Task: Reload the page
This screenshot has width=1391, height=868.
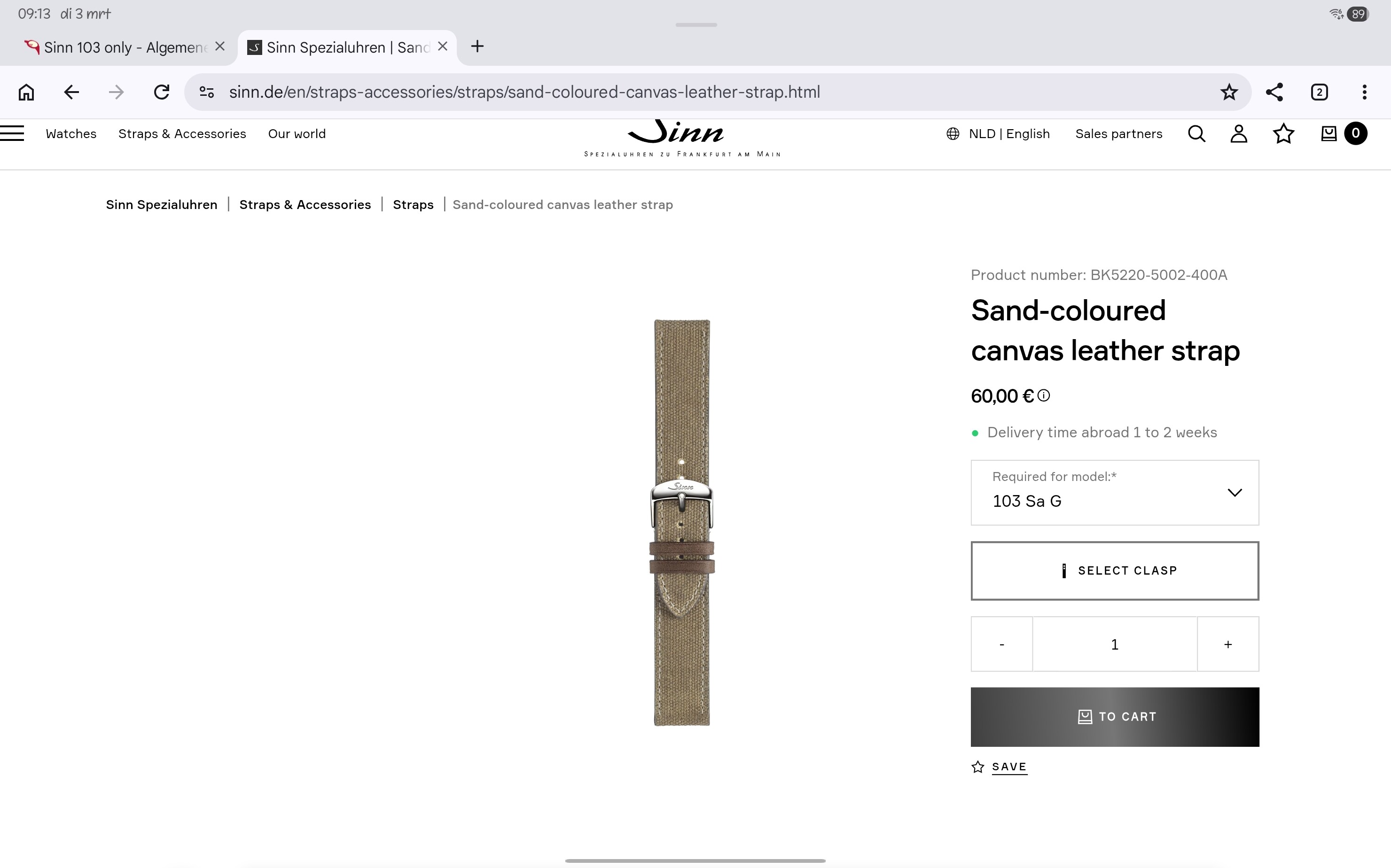Action: click(161, 93)
